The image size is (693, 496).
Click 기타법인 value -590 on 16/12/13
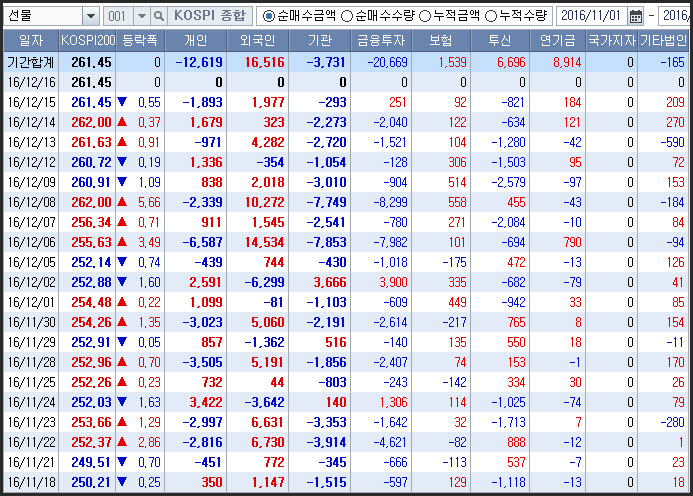pyautogui.click(x=672, y=142)
